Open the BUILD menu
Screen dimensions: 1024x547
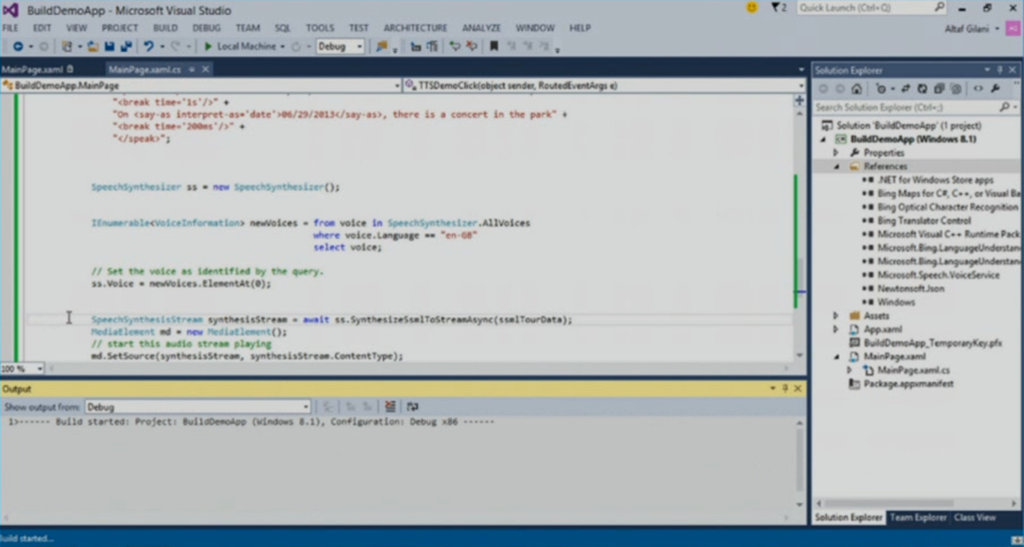coord(165,28)
